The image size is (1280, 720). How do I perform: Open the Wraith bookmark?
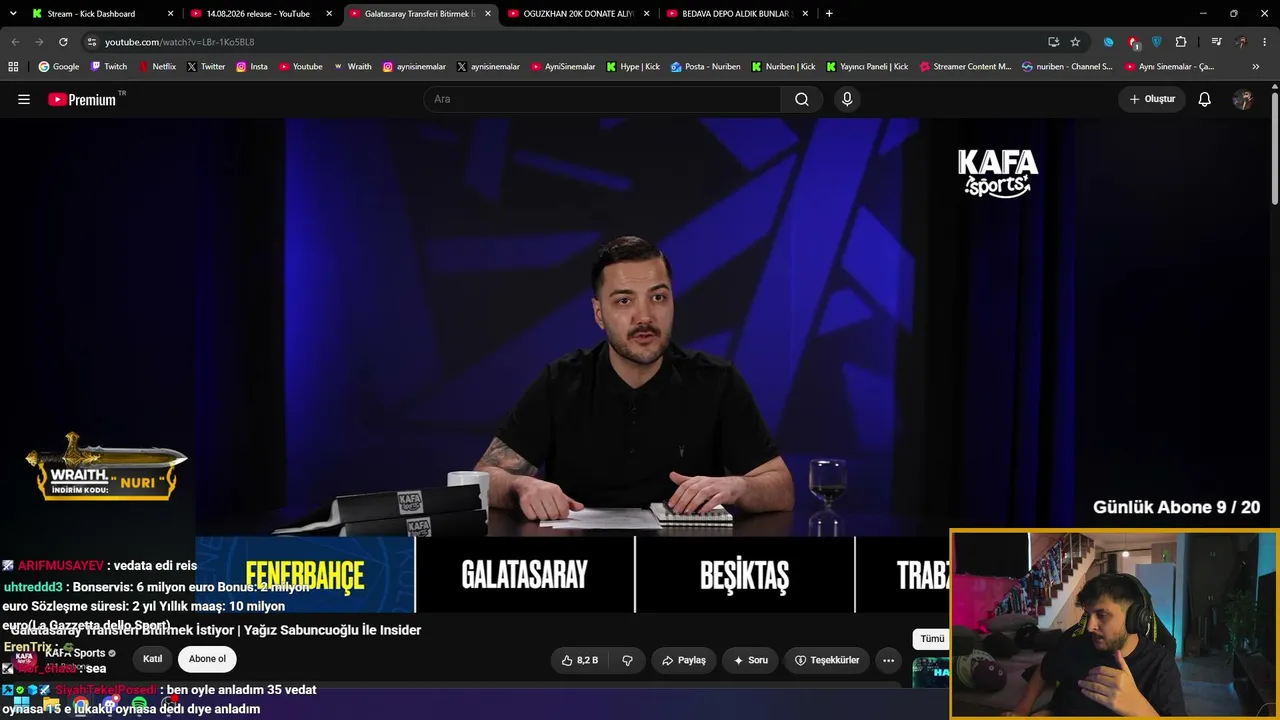pyautogui.click(x=353, y=67)
